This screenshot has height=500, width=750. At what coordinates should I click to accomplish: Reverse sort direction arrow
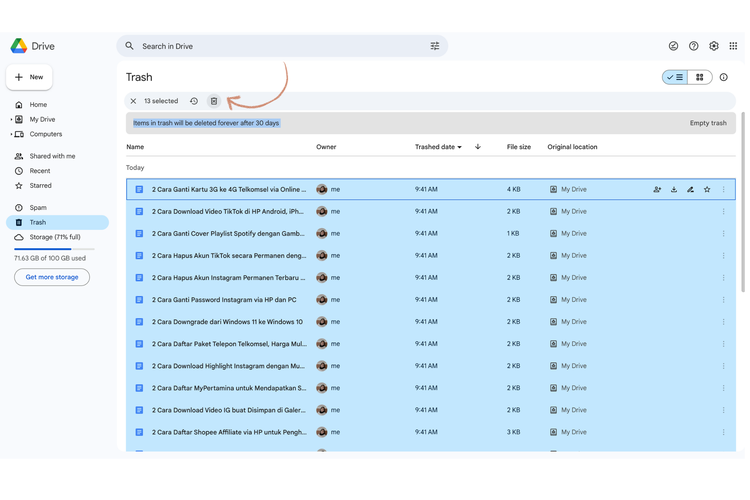coord(478,147)
